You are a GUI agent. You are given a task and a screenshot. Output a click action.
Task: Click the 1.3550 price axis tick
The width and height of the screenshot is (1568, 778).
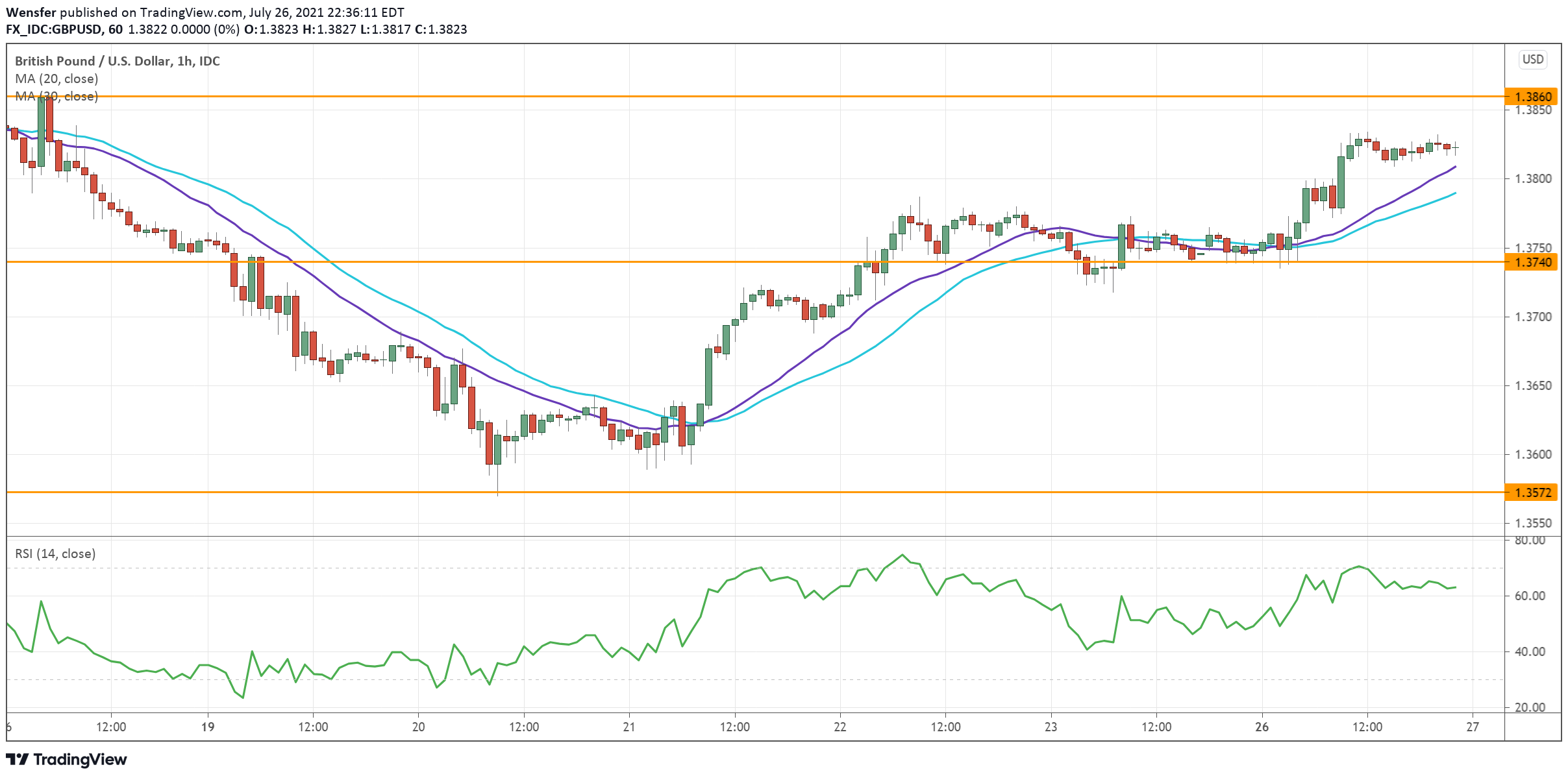[1532, 523]
